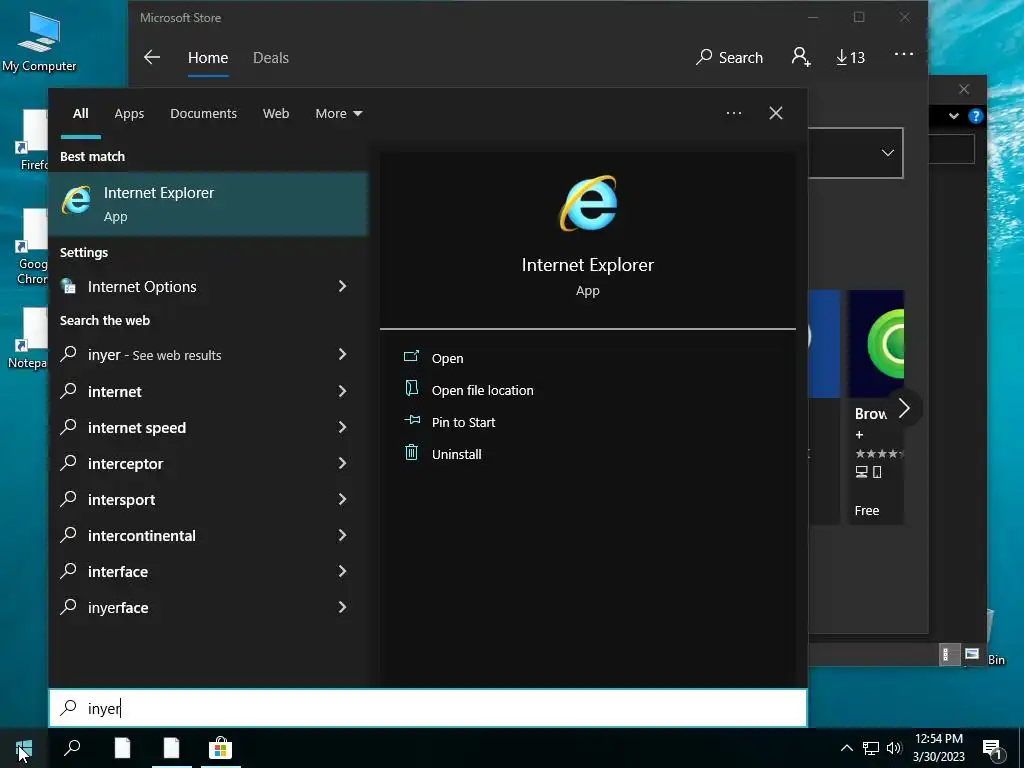
Task: Close the search panel with X
Action: (x=775, y=113)
